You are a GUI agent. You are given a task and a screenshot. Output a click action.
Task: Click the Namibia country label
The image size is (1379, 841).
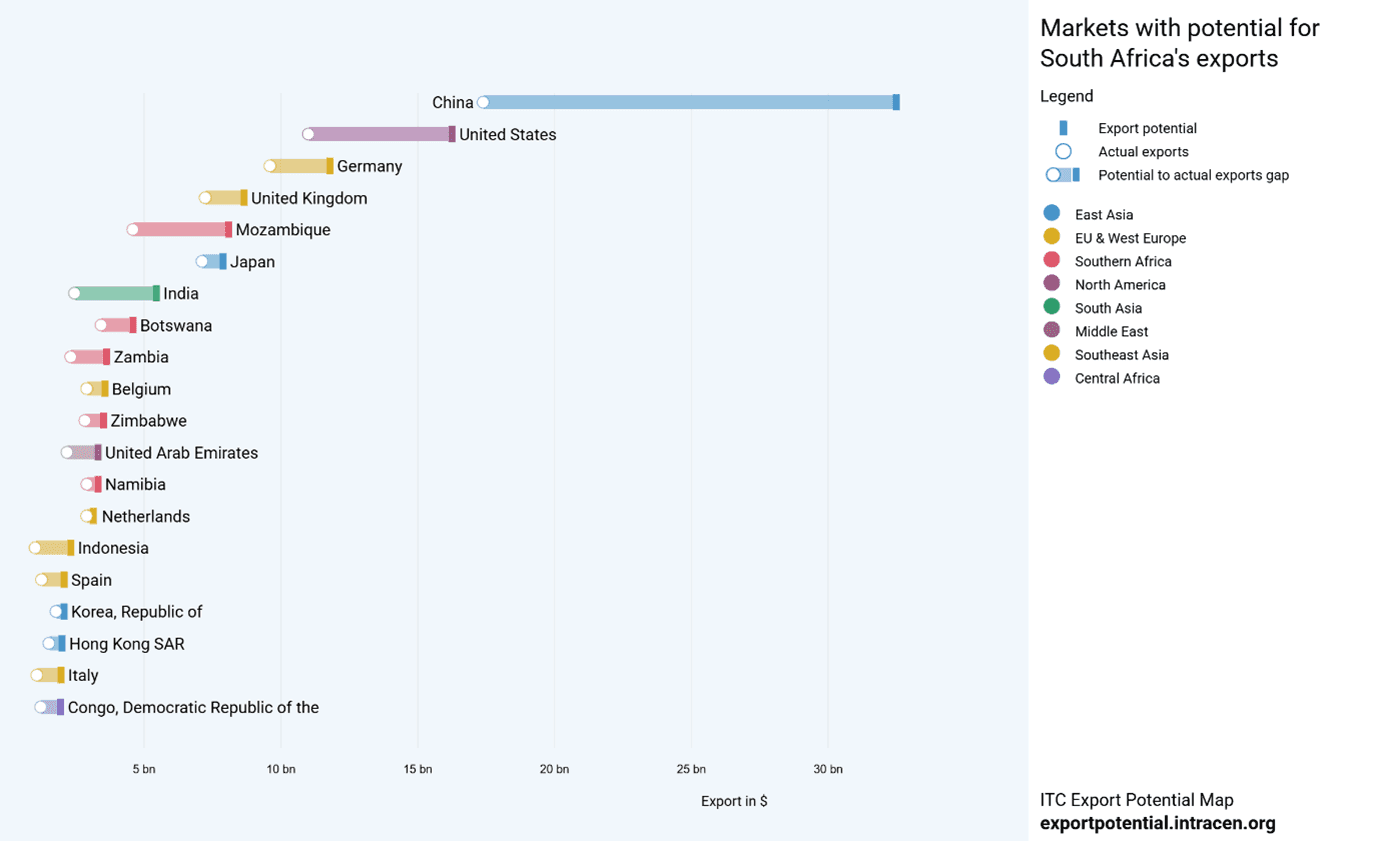coord(135,484)
